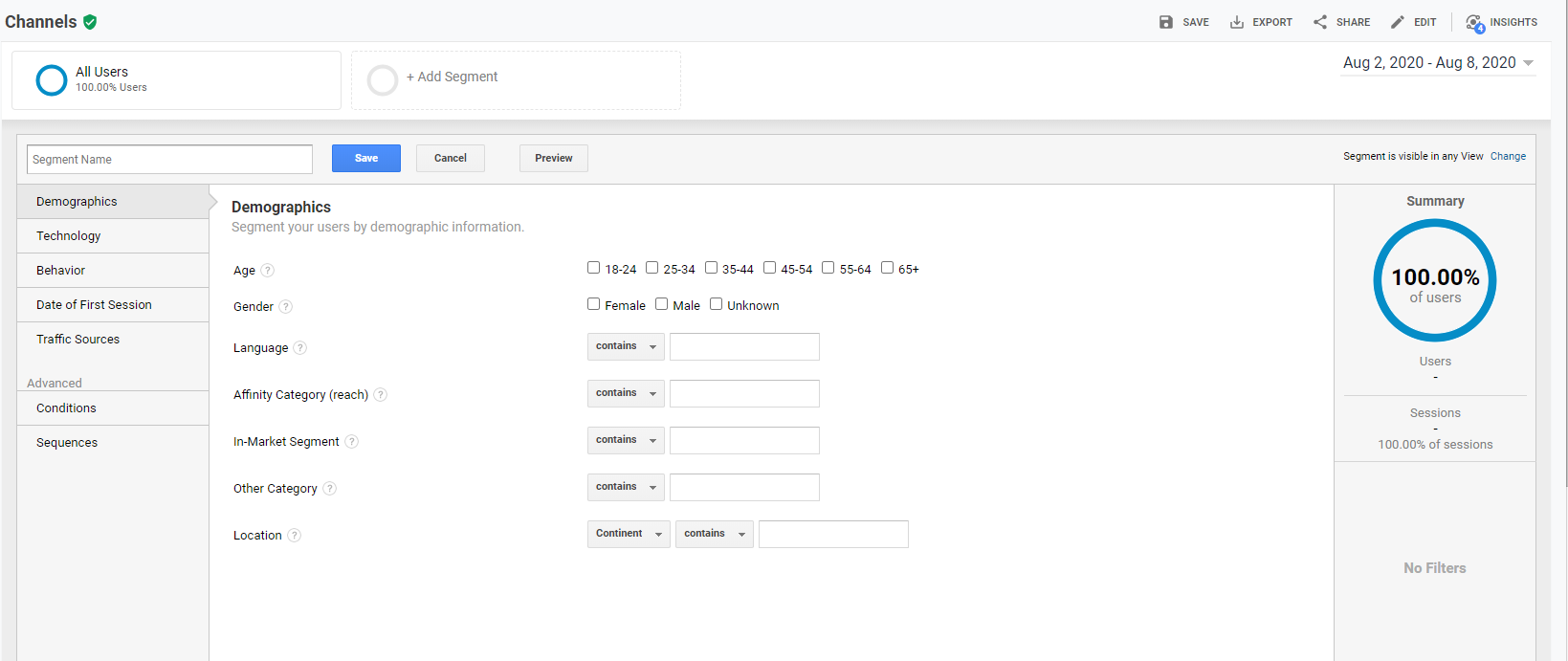1568x661 pixels.
Task: Expand the Language contains dropdown
Action: [626, 346]
